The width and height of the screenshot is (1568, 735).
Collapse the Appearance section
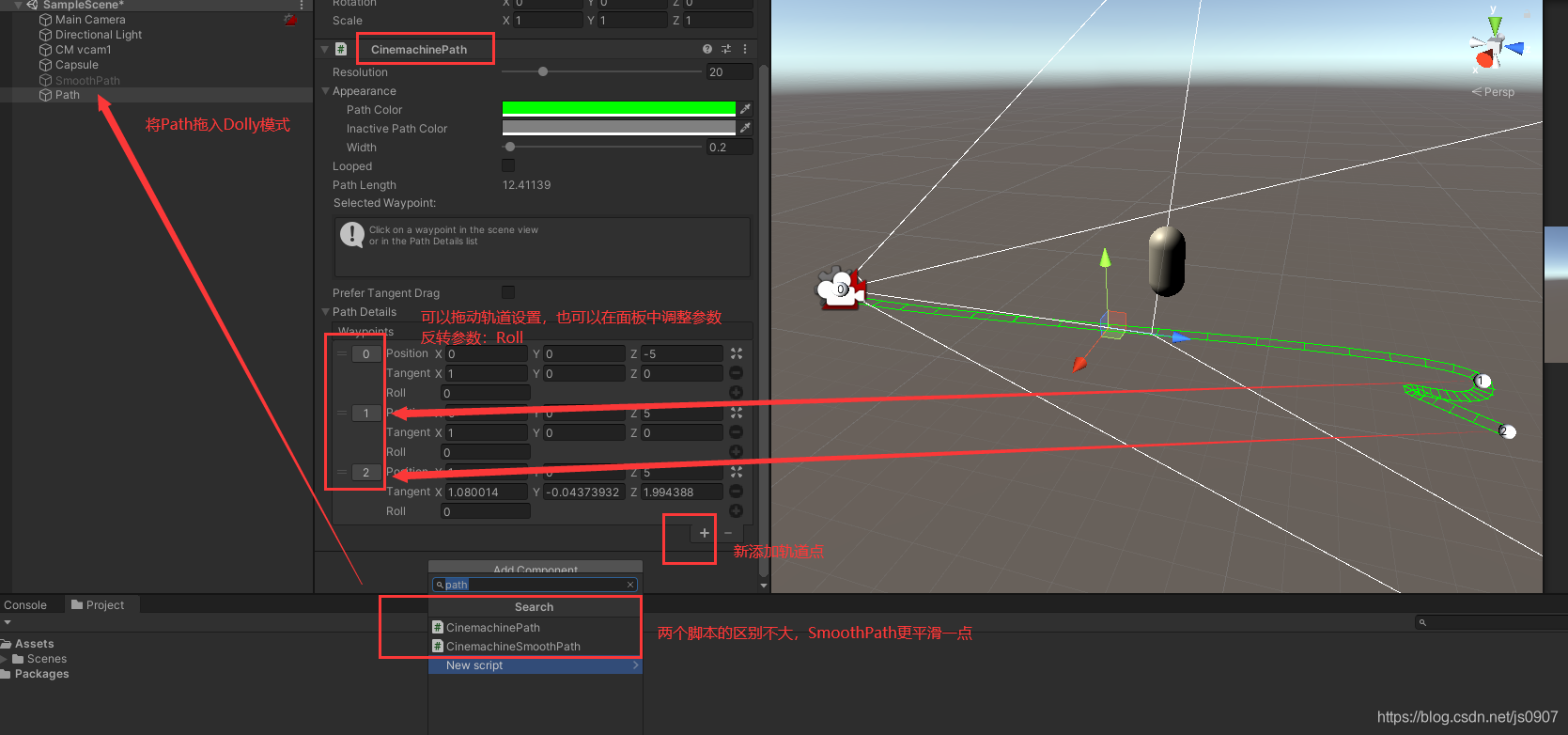(325, 91)
